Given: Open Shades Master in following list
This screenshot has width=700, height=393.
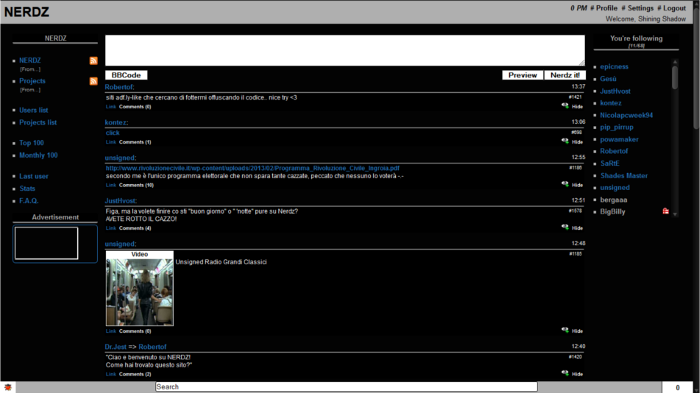Looking at the screenshot, I should tap(624, 176).
